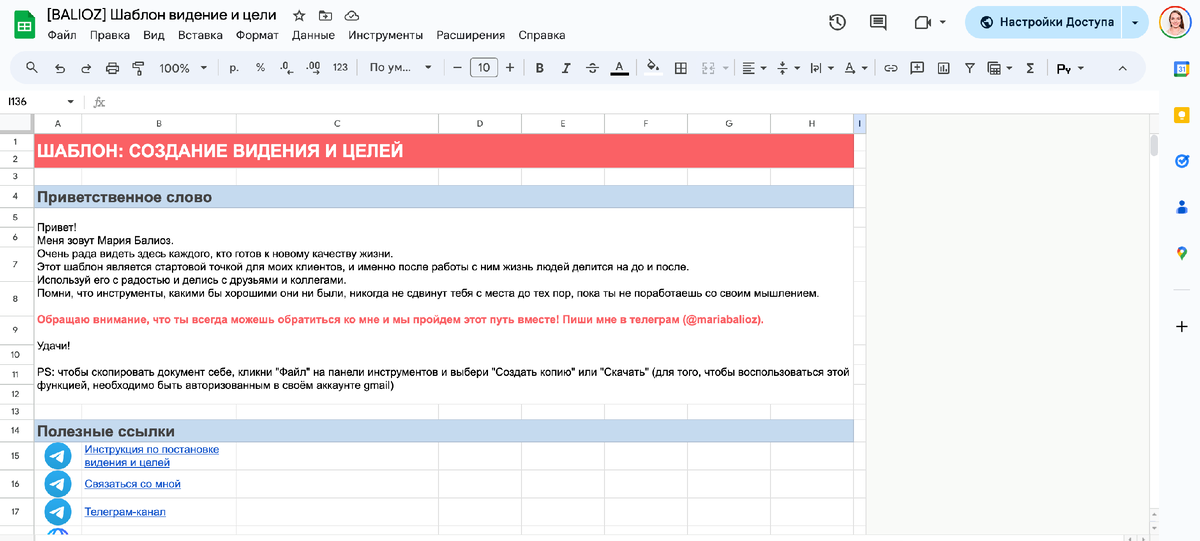
Task: Create a filter funnel icon
Action: point(969,68)
